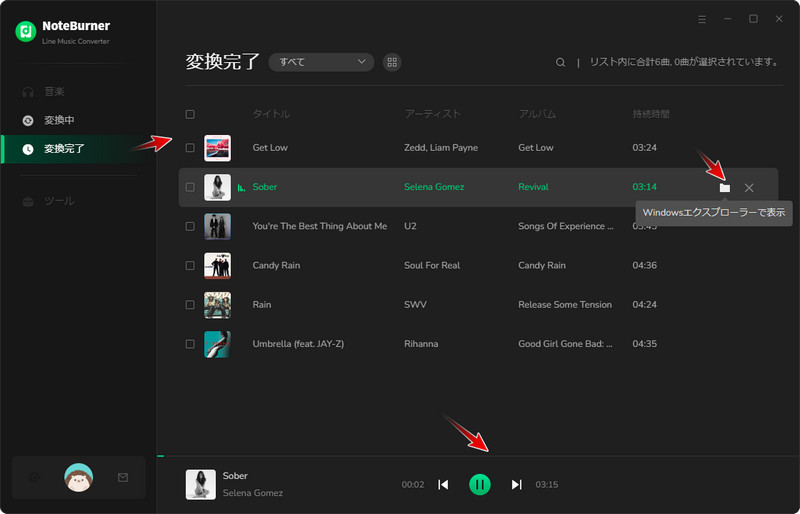Click the mail envelope icon
Screen dimensions: 800x514
click(x=123, y=478)
